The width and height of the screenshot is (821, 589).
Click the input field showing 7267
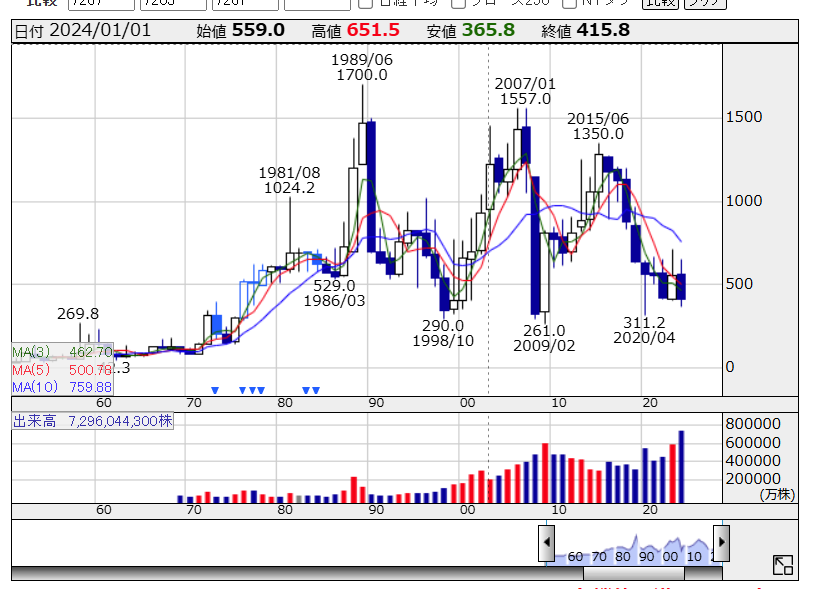101,4
